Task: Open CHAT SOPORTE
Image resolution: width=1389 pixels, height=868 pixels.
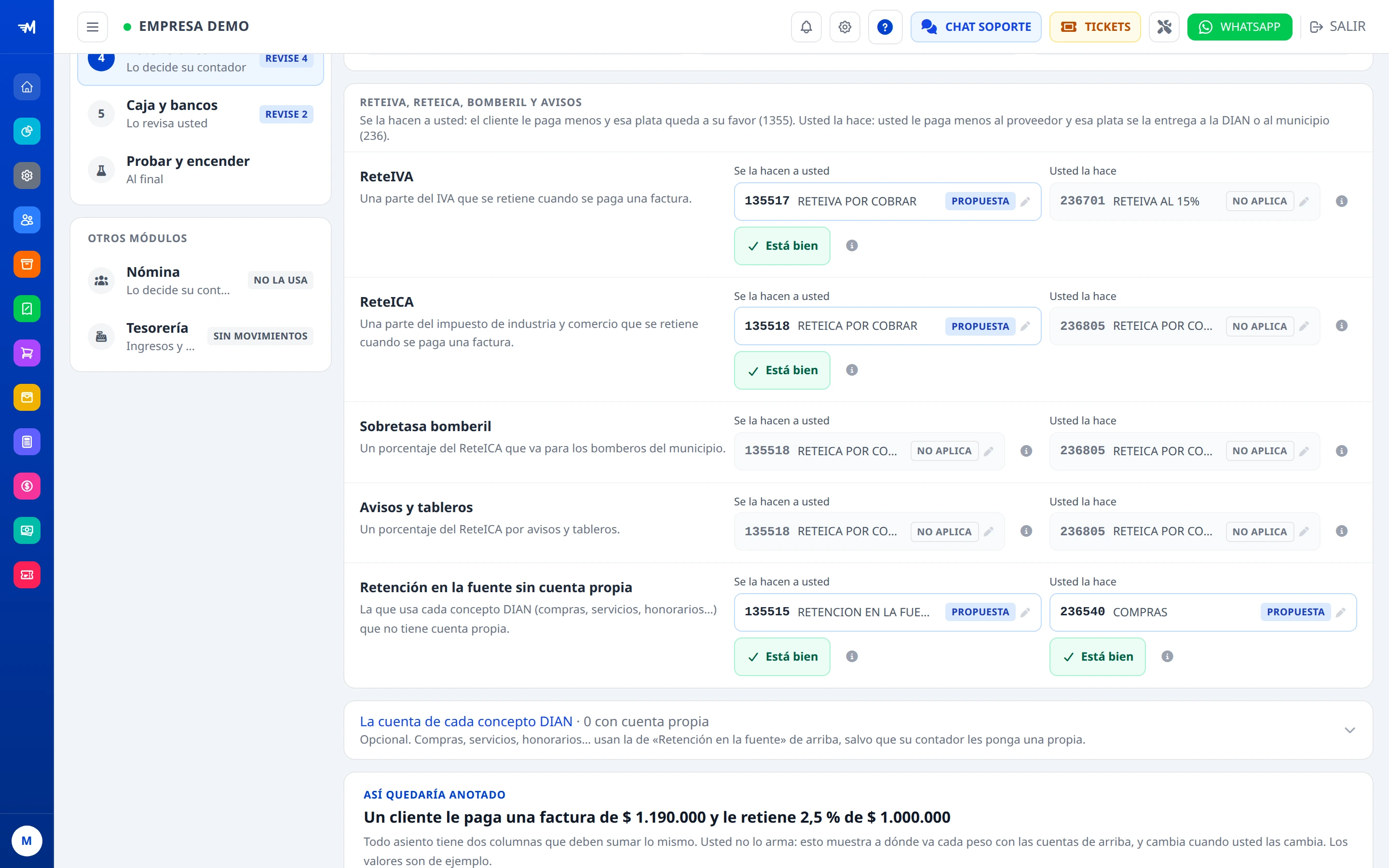Action: (x=976, y=27)
